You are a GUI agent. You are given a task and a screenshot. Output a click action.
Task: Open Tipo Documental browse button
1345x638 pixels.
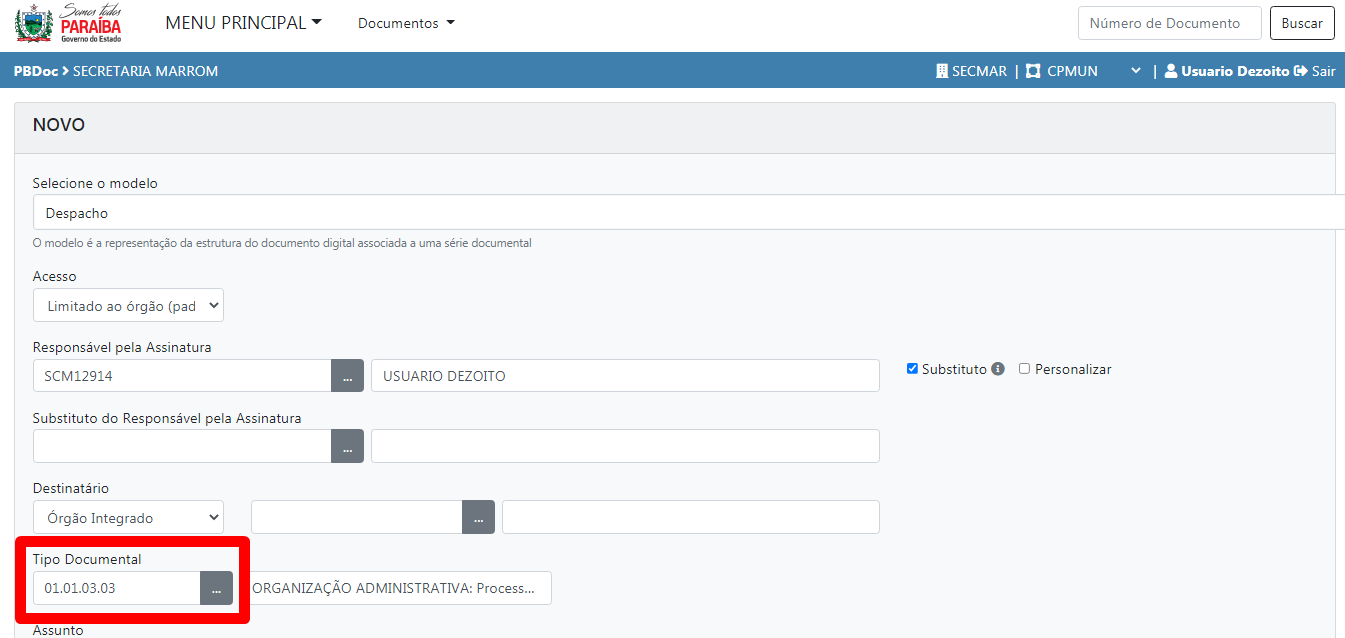216,588
